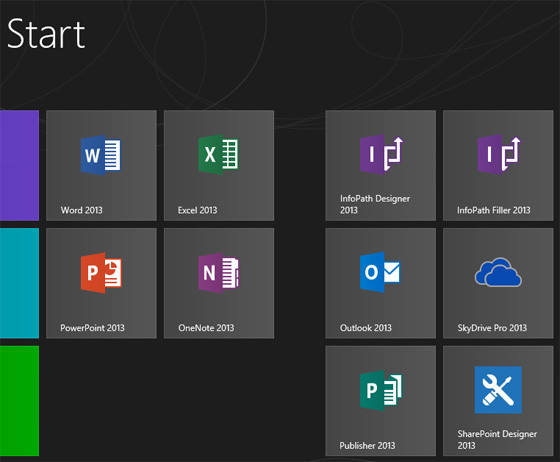The image size is (560, 462).
Task: Click the "Publisher 2013" tile label
Action: point(367,446)
